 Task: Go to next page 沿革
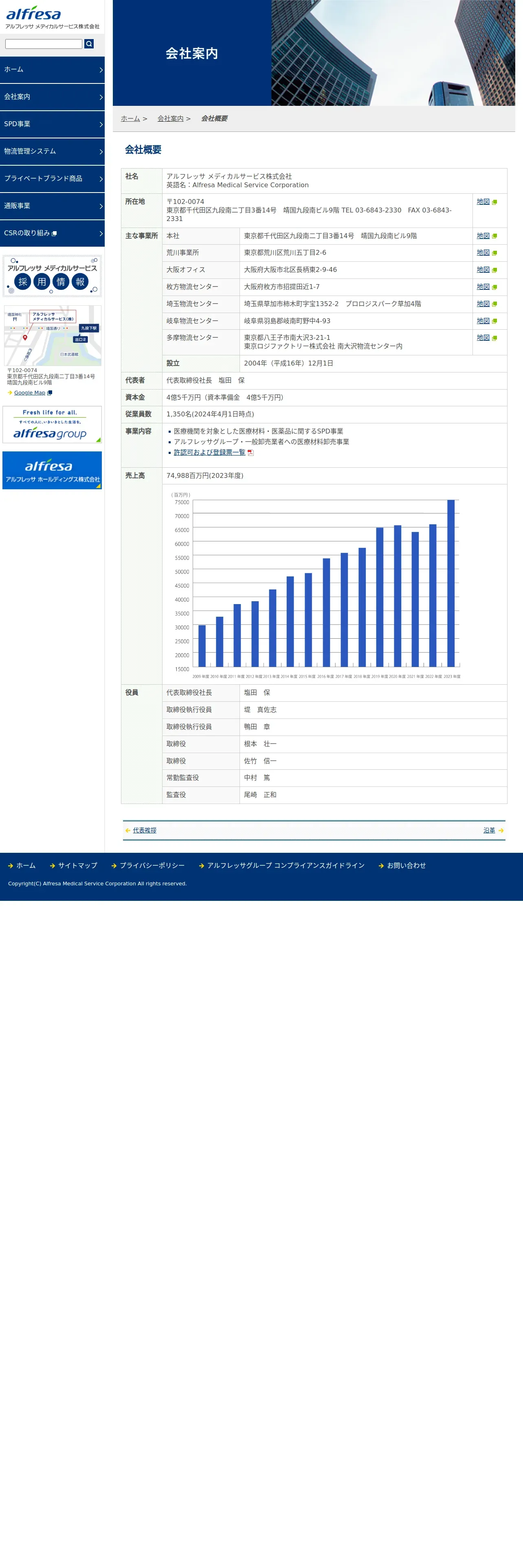489,830
